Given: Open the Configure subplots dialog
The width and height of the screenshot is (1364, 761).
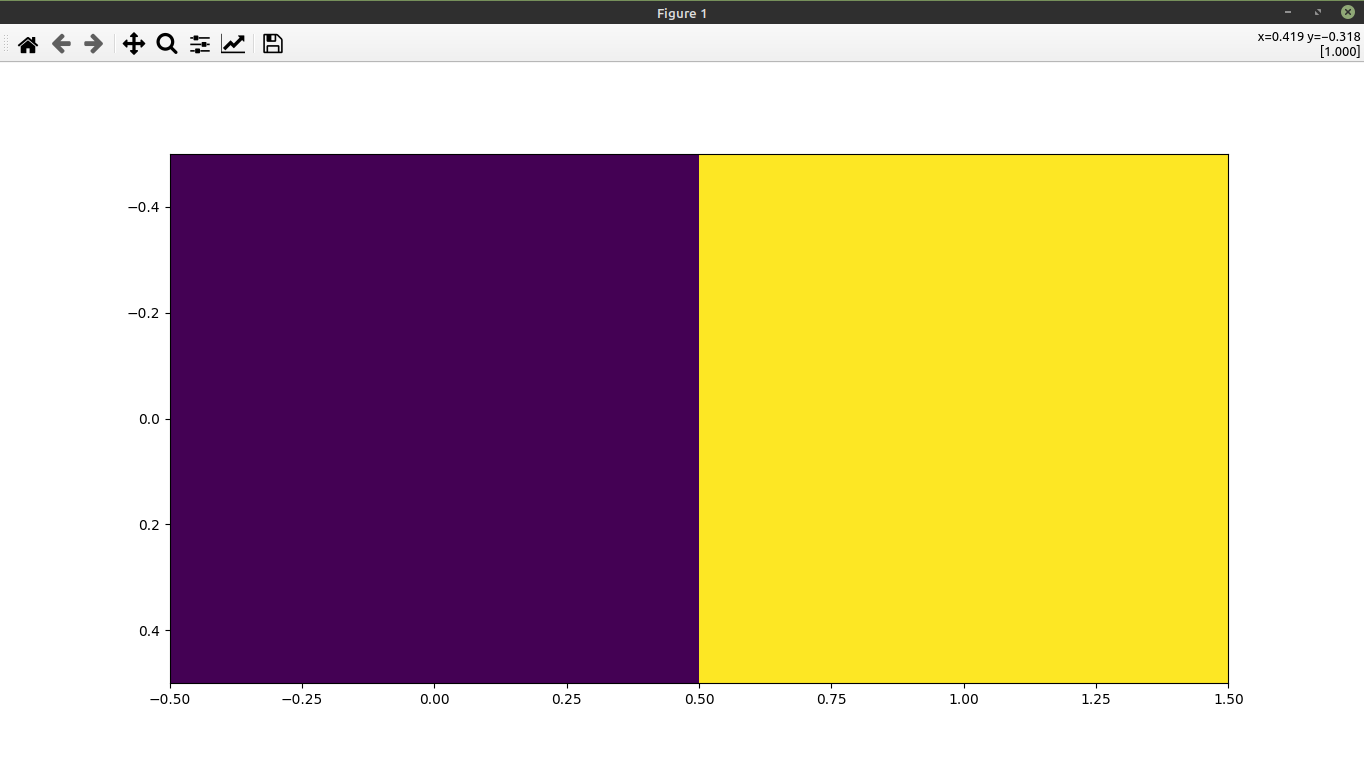Looking at the screenshot, I should (199, 44).
